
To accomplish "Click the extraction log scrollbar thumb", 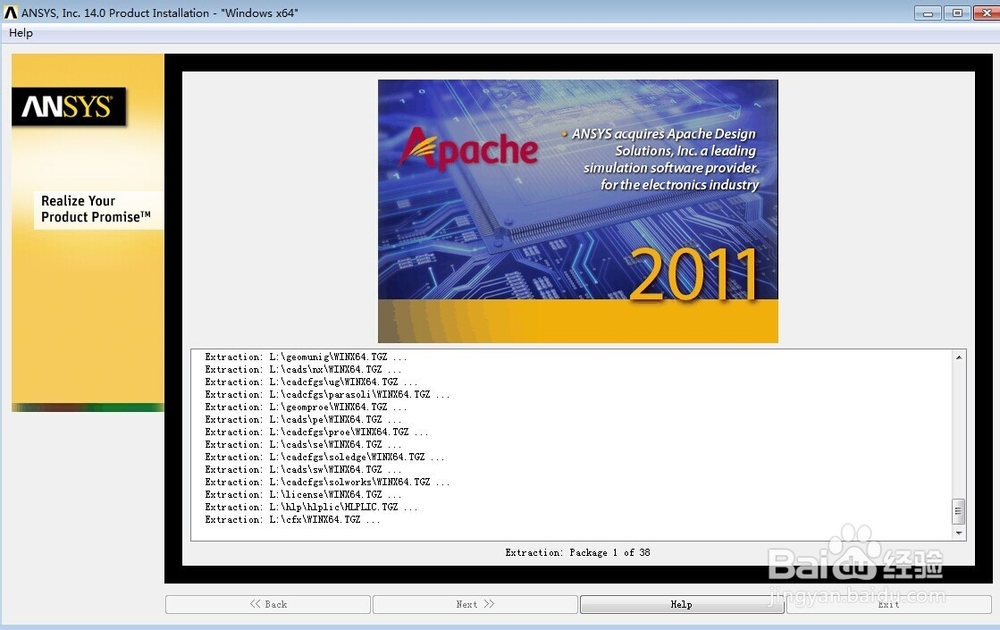I will [958, 511].
